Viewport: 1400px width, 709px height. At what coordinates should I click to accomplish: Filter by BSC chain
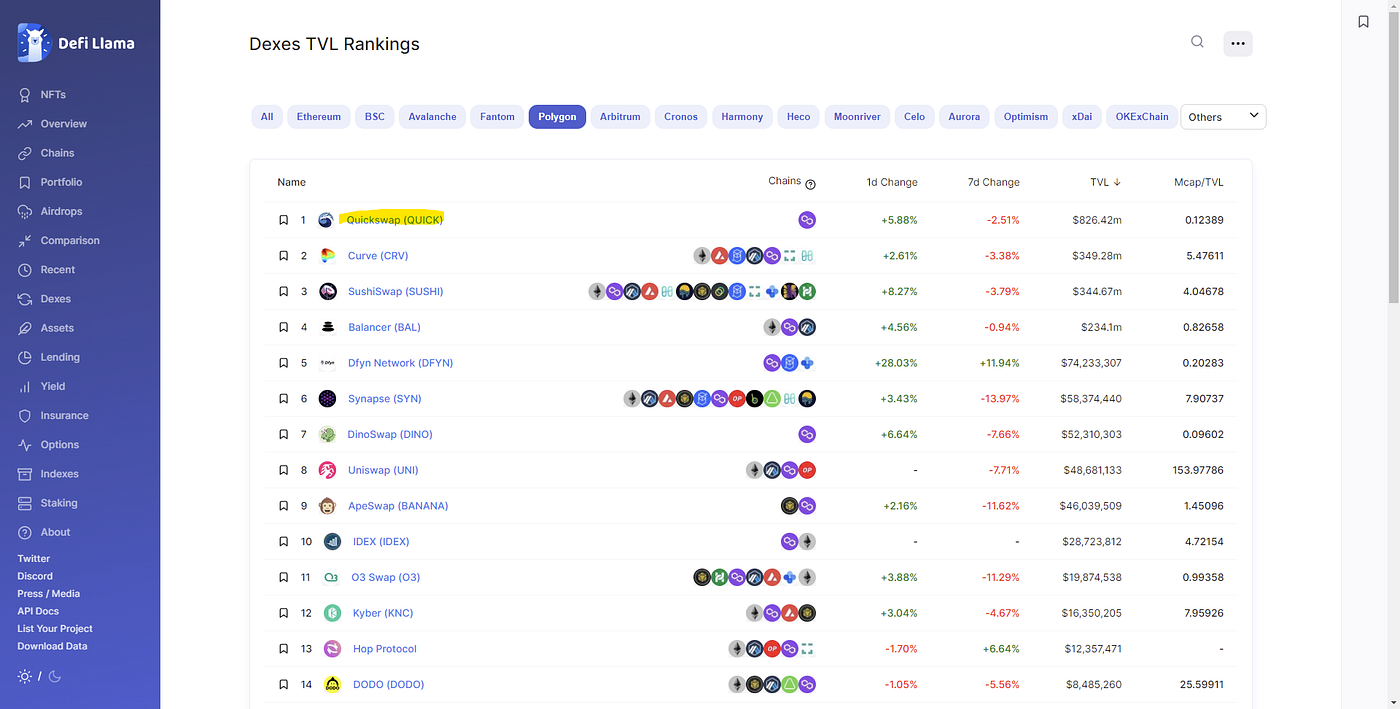click(375, 117)
